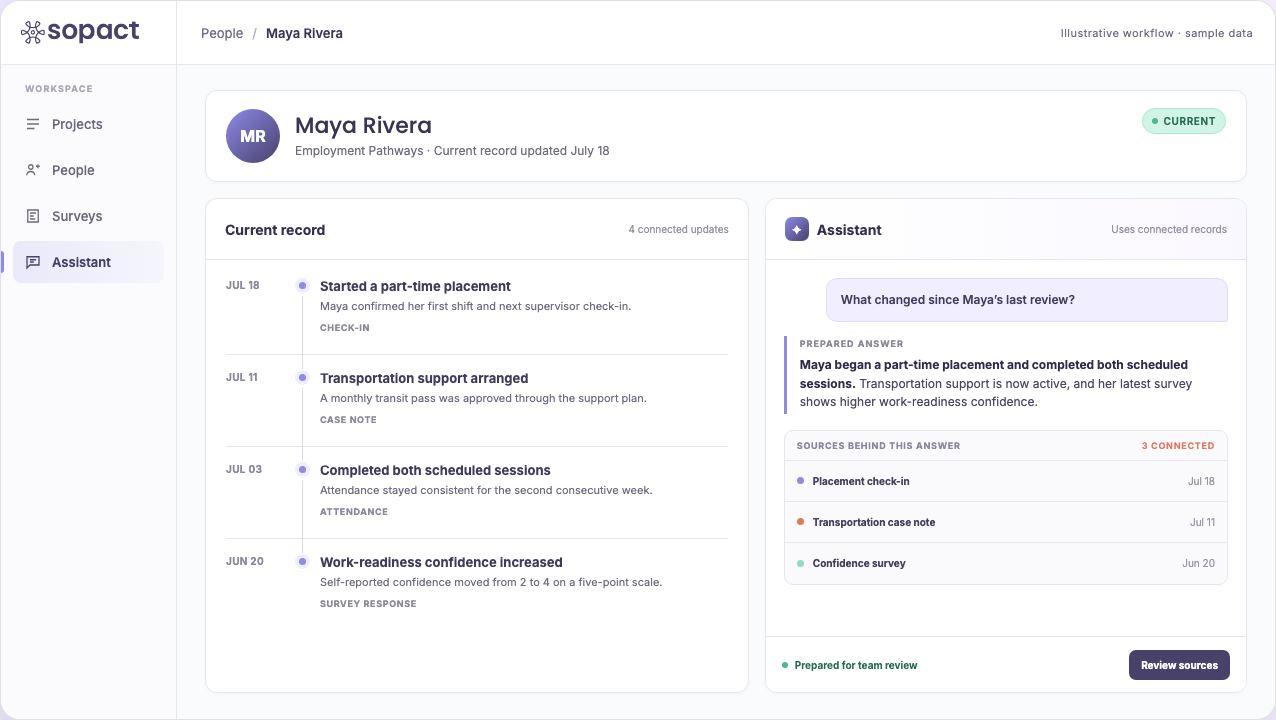
Task: Click the MR avatar circle
Action: coord(253,136)
